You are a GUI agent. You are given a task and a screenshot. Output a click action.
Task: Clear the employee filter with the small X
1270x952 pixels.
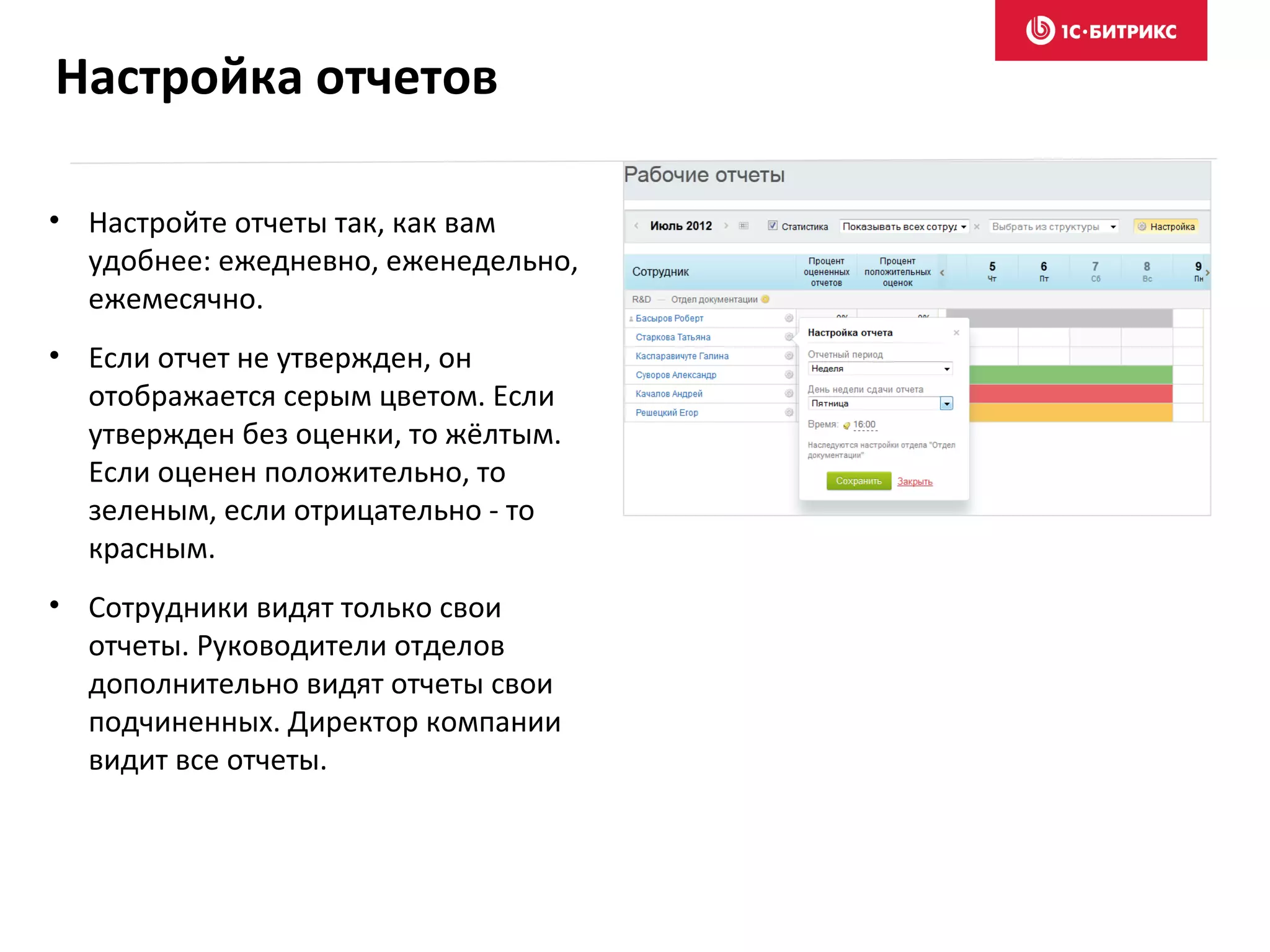pyautogui.click(x=977, y=227)
